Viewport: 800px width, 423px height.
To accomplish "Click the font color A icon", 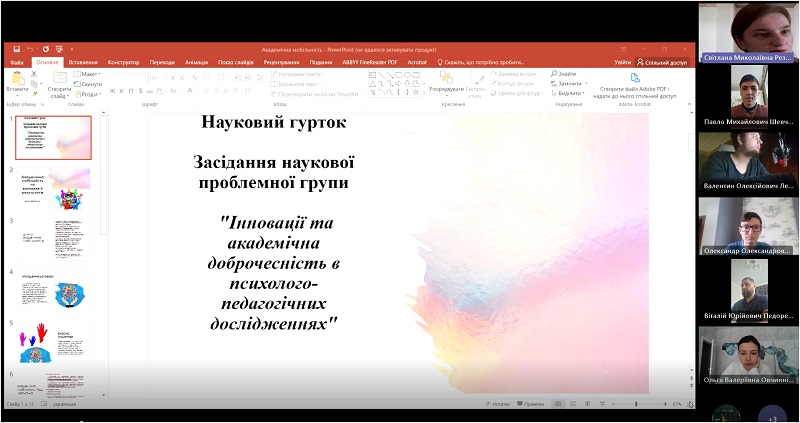I will pos(190,91).
